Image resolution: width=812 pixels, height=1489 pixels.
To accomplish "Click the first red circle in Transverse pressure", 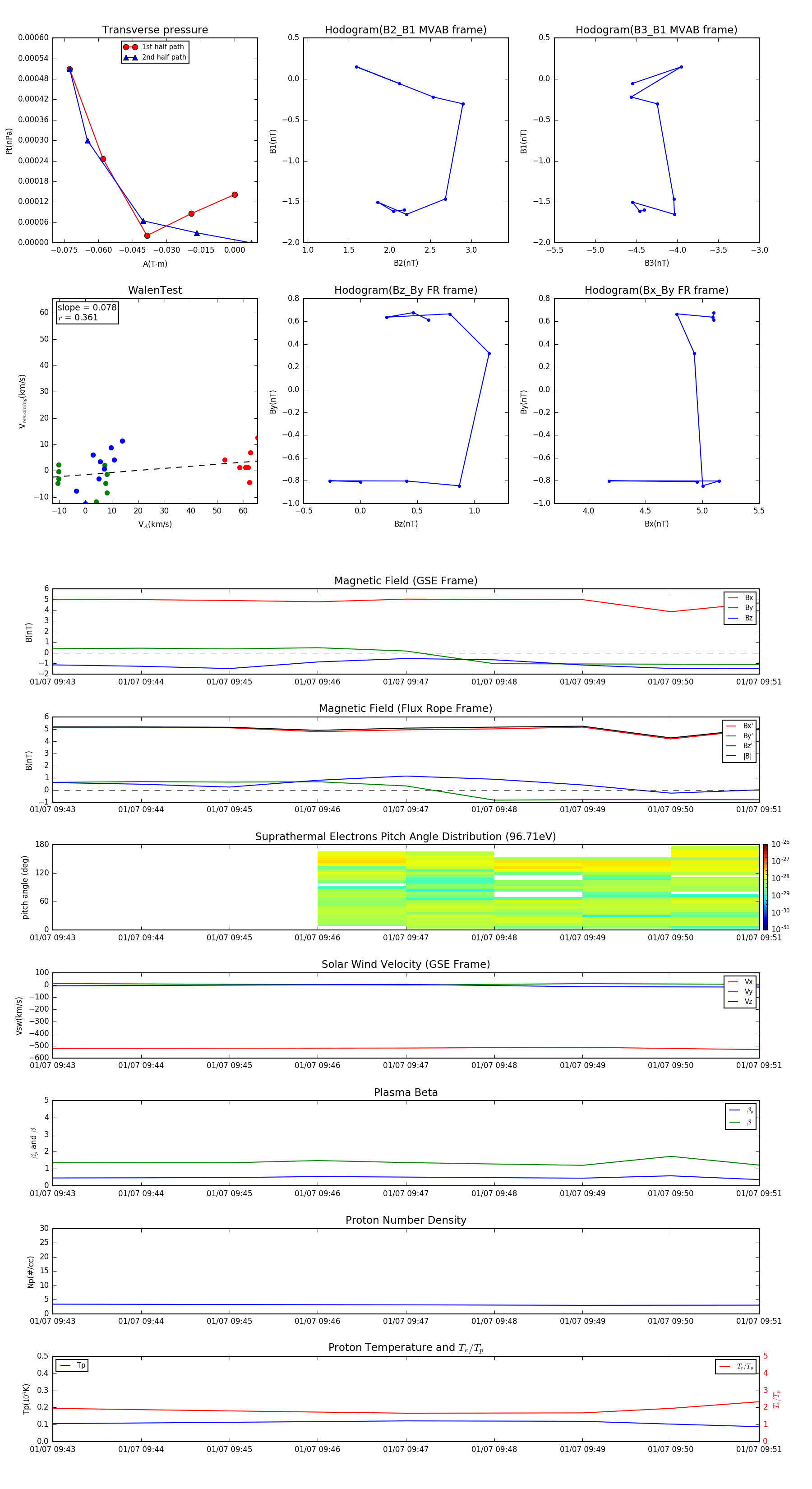I will (x=69, y=69).
